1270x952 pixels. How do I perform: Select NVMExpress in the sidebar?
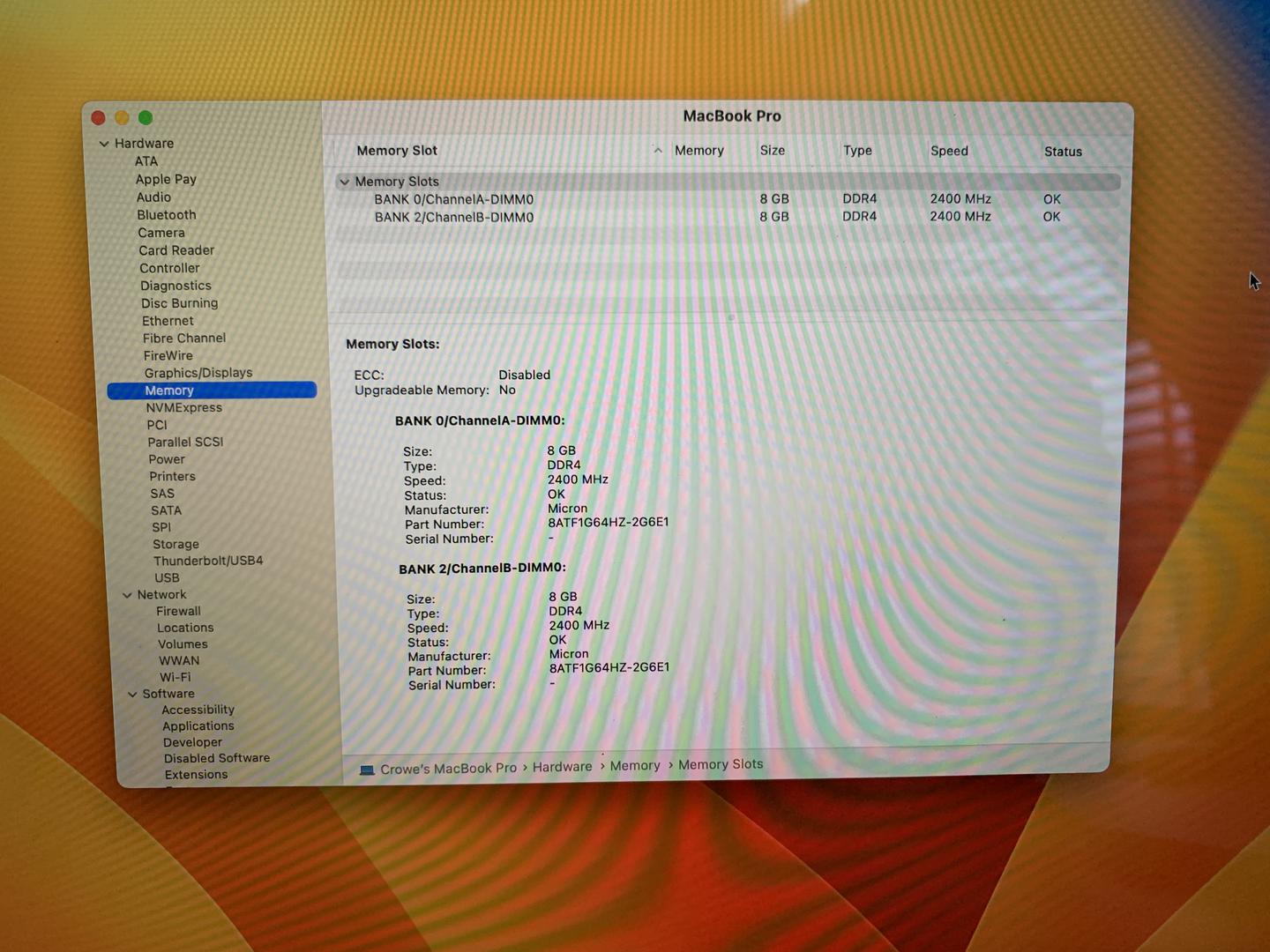[183, 407]
